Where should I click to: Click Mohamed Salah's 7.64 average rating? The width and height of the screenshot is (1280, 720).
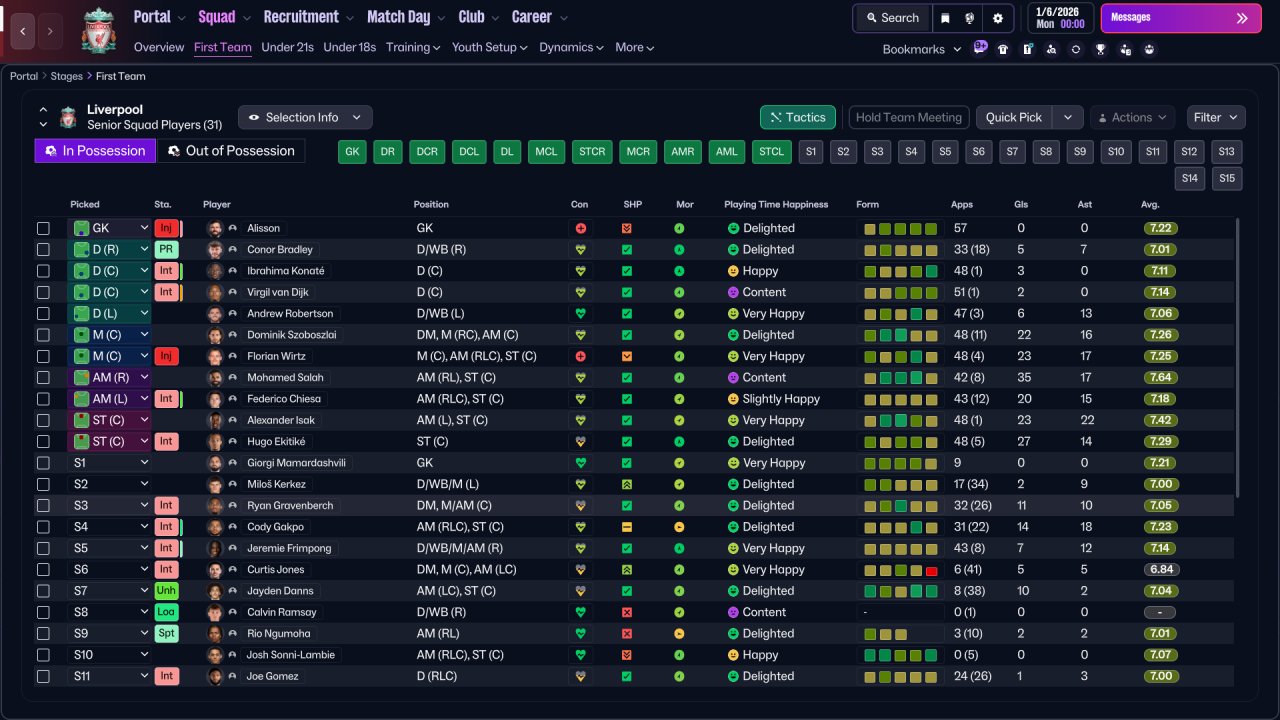pos(1160,377)
